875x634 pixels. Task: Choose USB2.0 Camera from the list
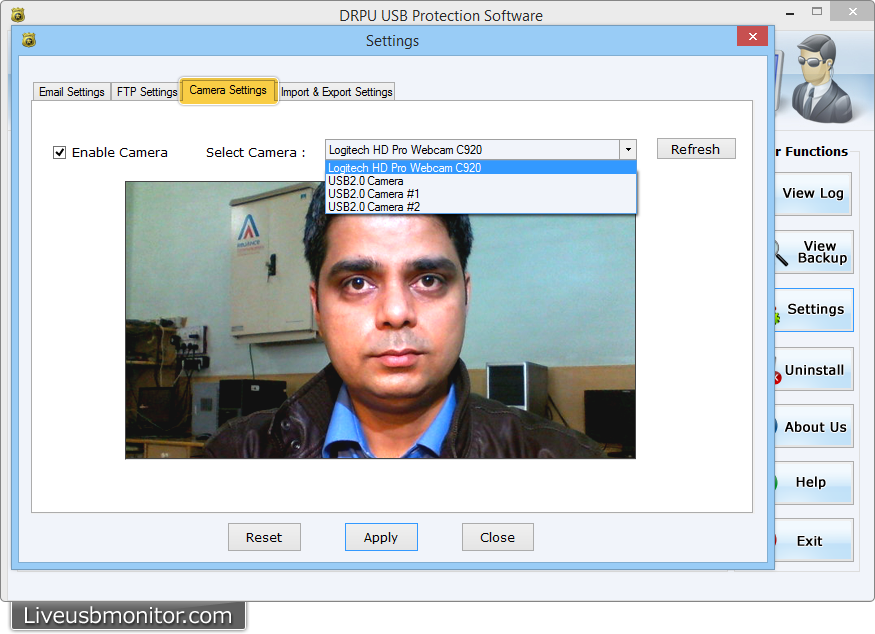coord(480,181)
